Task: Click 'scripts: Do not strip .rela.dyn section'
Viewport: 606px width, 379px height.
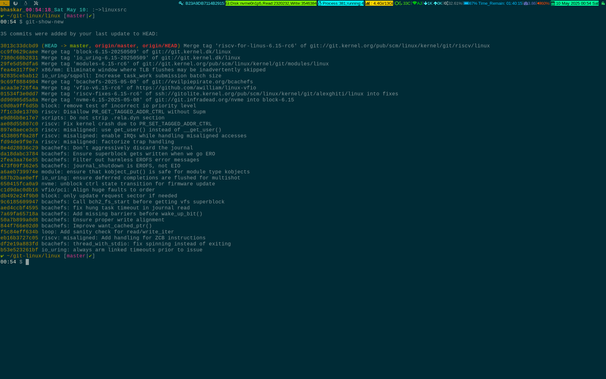Action: pos(103,118)
